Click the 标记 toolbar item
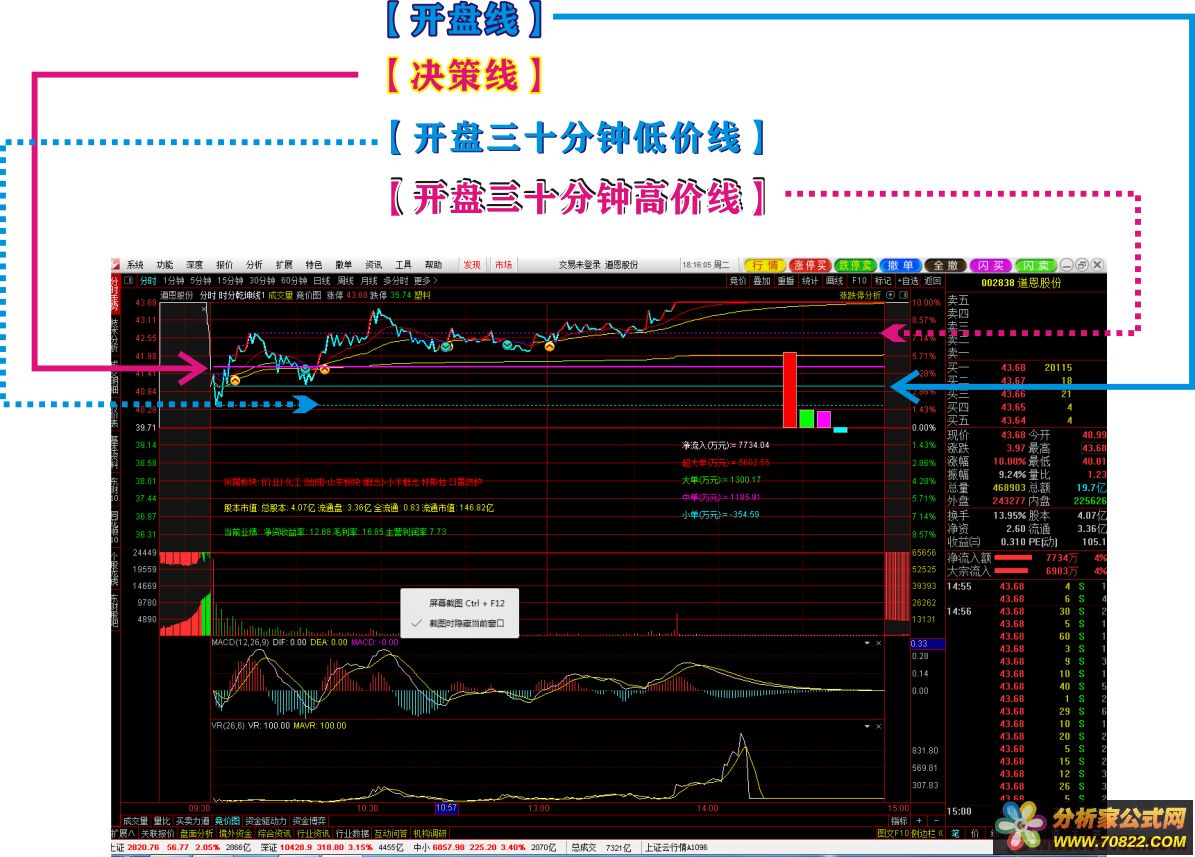 pos(883,281)
